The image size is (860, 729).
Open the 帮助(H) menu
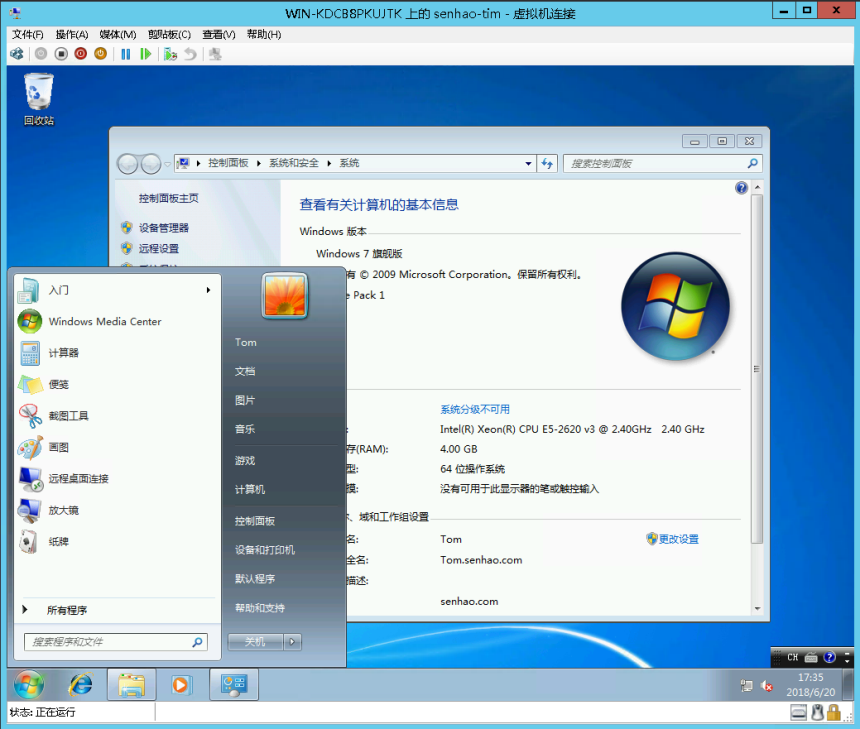click(264, 35)
